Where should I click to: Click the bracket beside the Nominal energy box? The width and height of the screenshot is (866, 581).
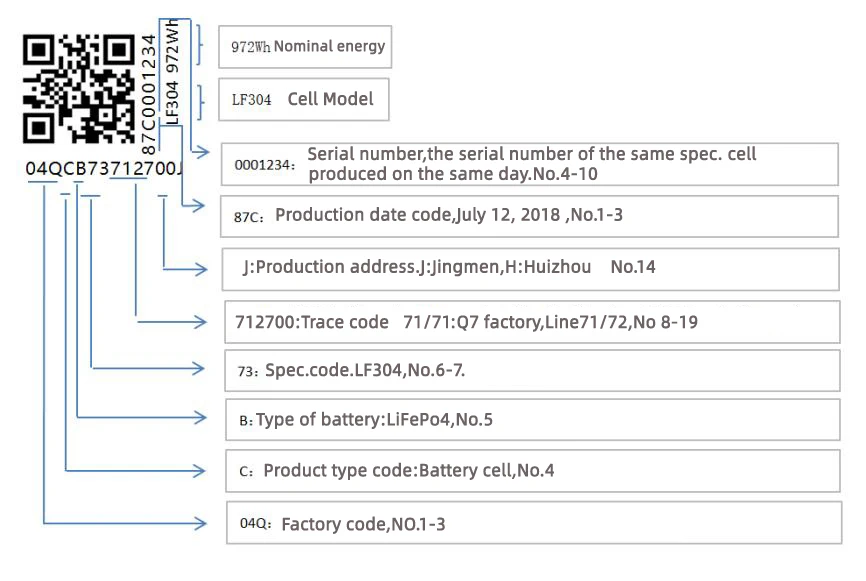tap(199, 45)
